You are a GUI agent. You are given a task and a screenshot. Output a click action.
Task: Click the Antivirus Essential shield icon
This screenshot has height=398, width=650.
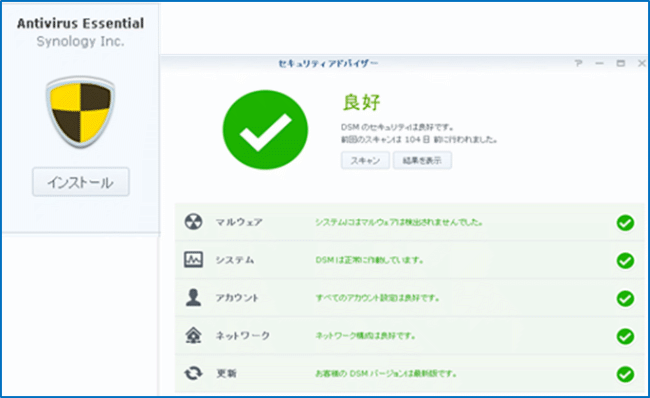(80, 111)
